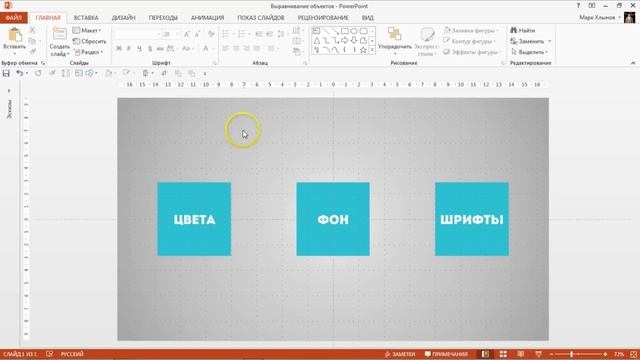The width and height of the screenshot is (640, 360).
Task: Decrease font size with smaller A icon
Action: coord(197,34)
